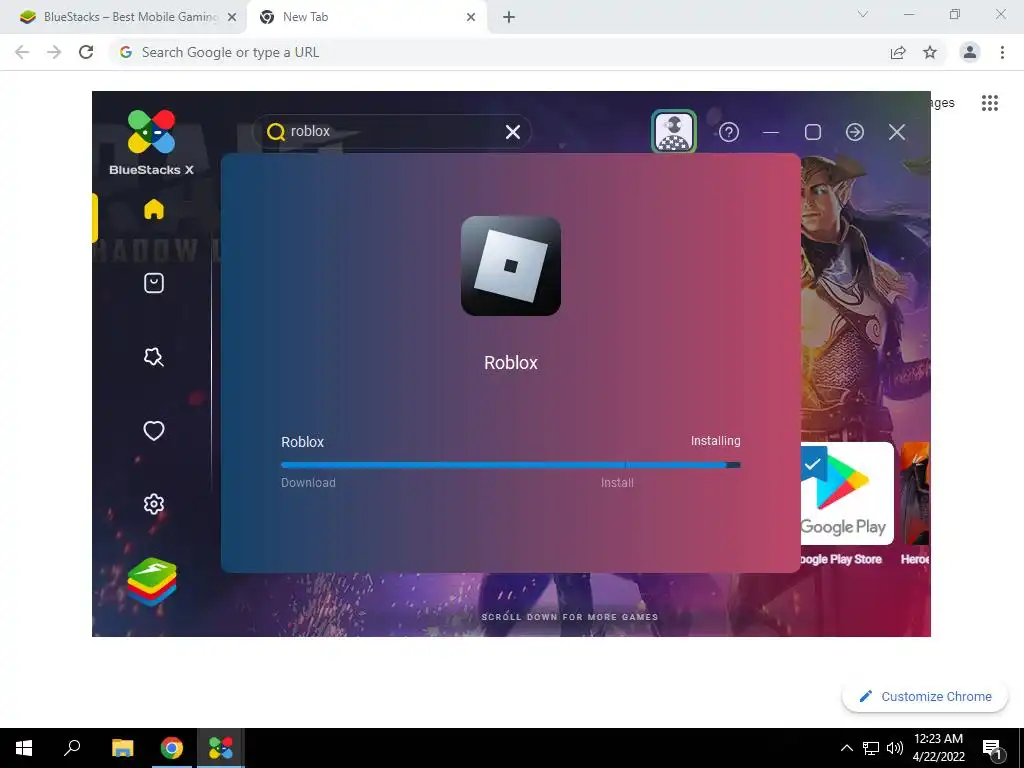1024x768 pixels.
Task: Close the New Tab tab
Action: (471, 18)
